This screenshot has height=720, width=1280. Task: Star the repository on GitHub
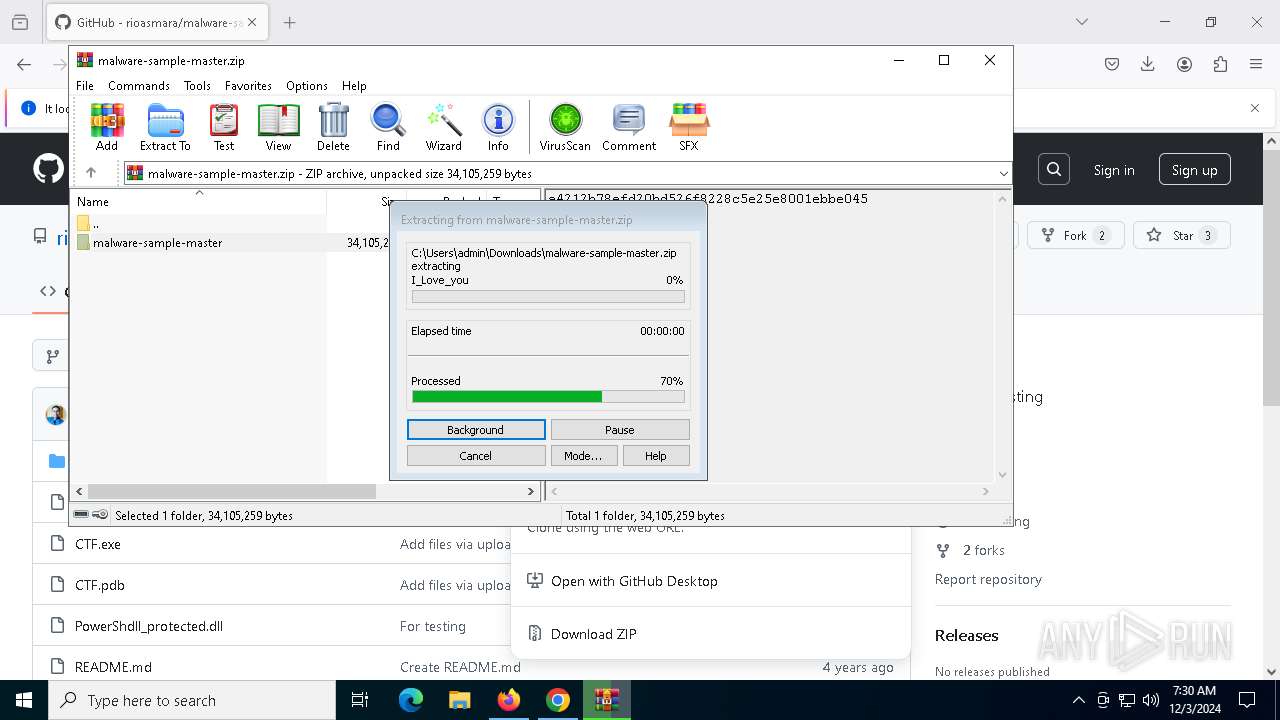click(1181, 236)
